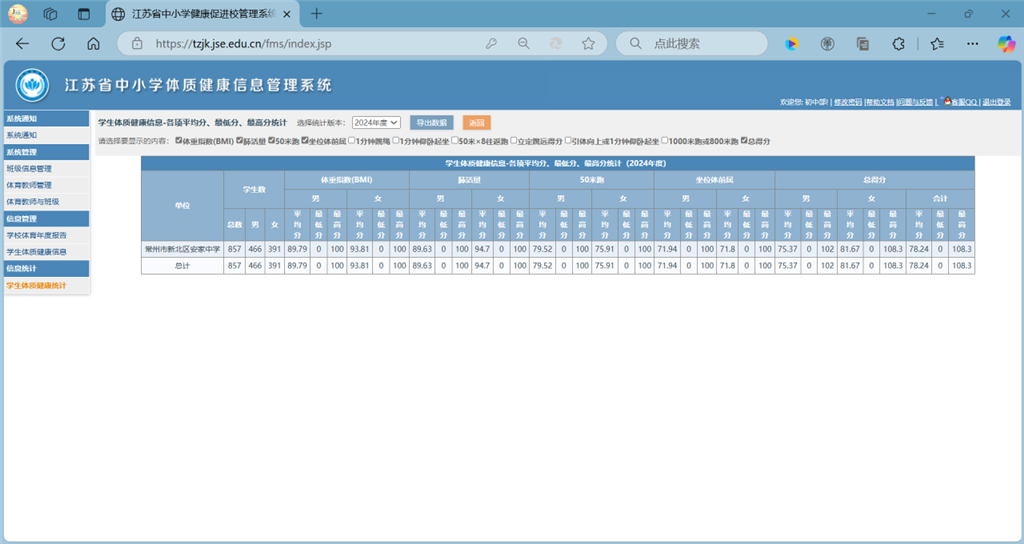Viewport: 1024px width, 544px height.
Task: Check the 1000米跑或800米跑 checkbox
Action: click(665, 140)
